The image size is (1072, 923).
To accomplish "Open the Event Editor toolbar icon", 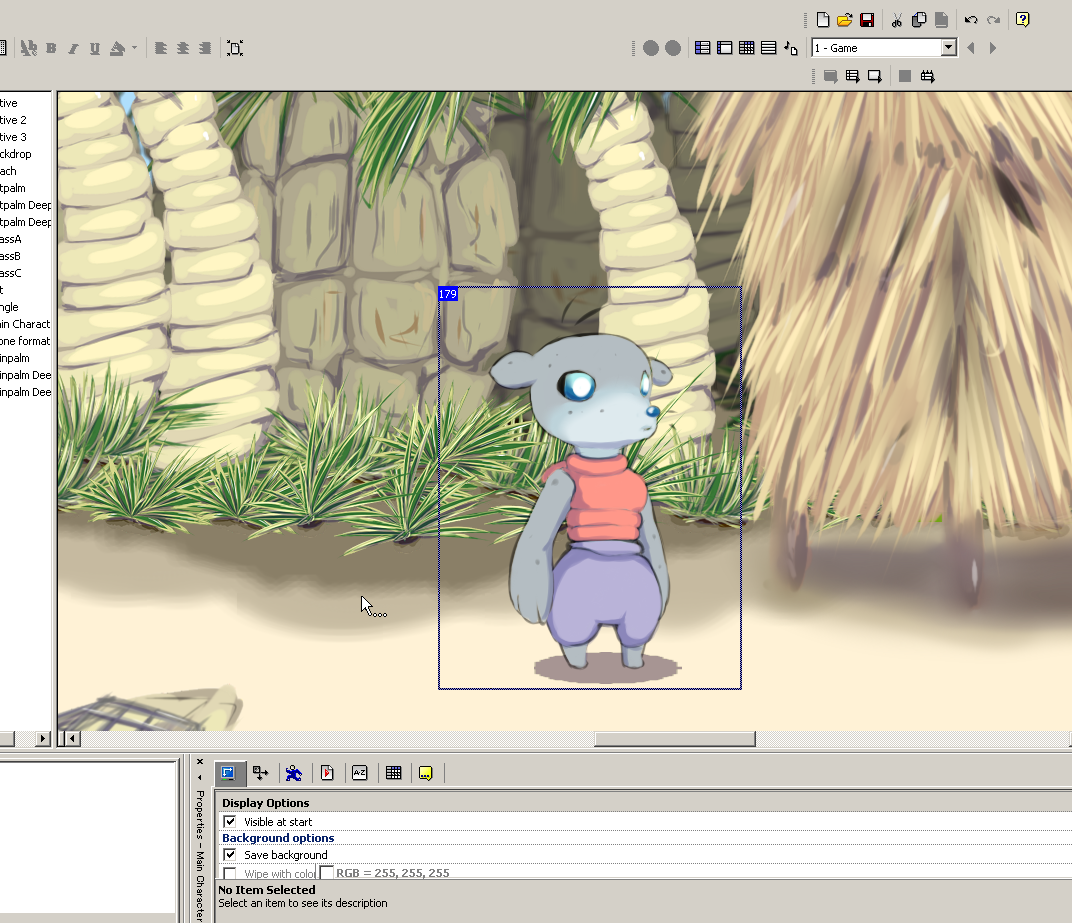I will click(746, 48).
